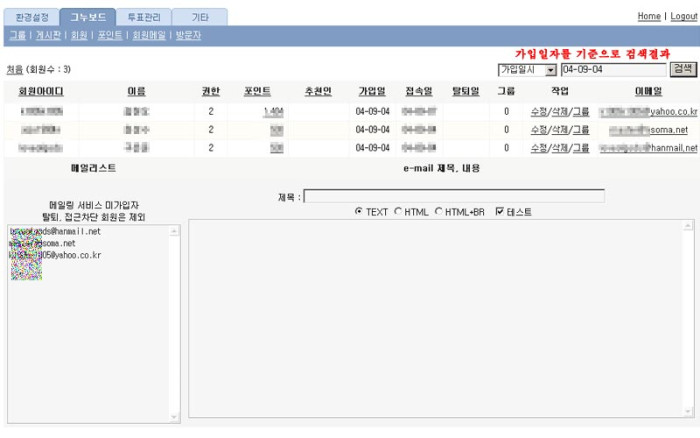Click 수정 in the first member row
700x438 pixels.
click(539, 112)
